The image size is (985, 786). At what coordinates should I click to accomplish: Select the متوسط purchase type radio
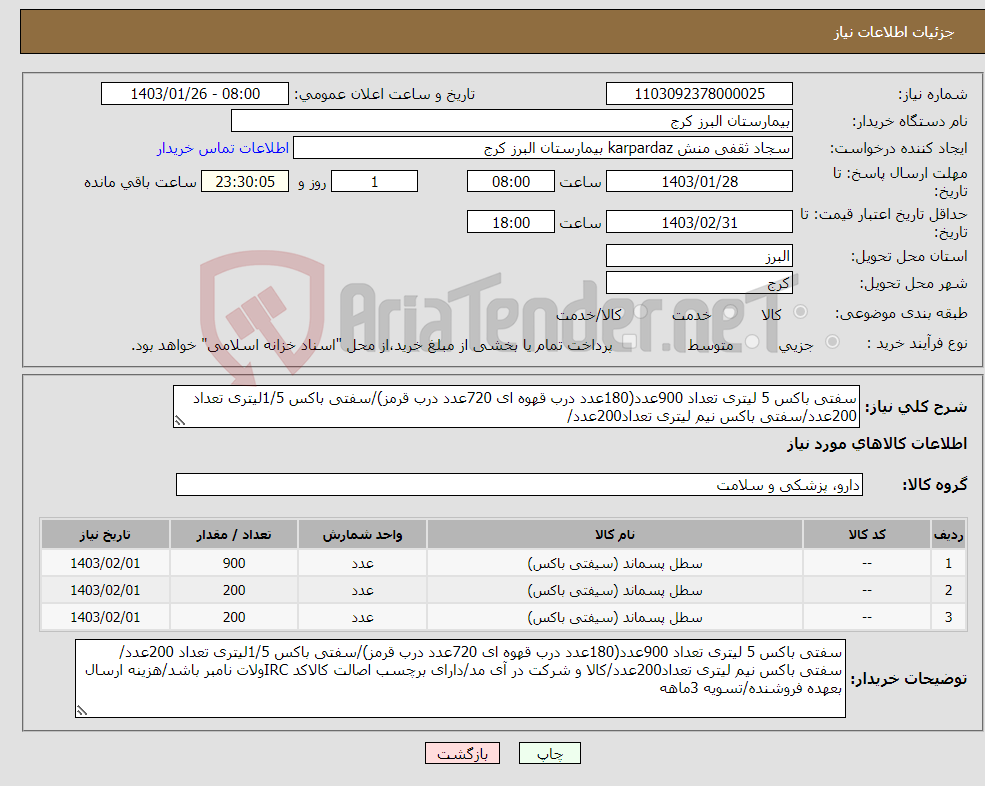coord(752,342)
